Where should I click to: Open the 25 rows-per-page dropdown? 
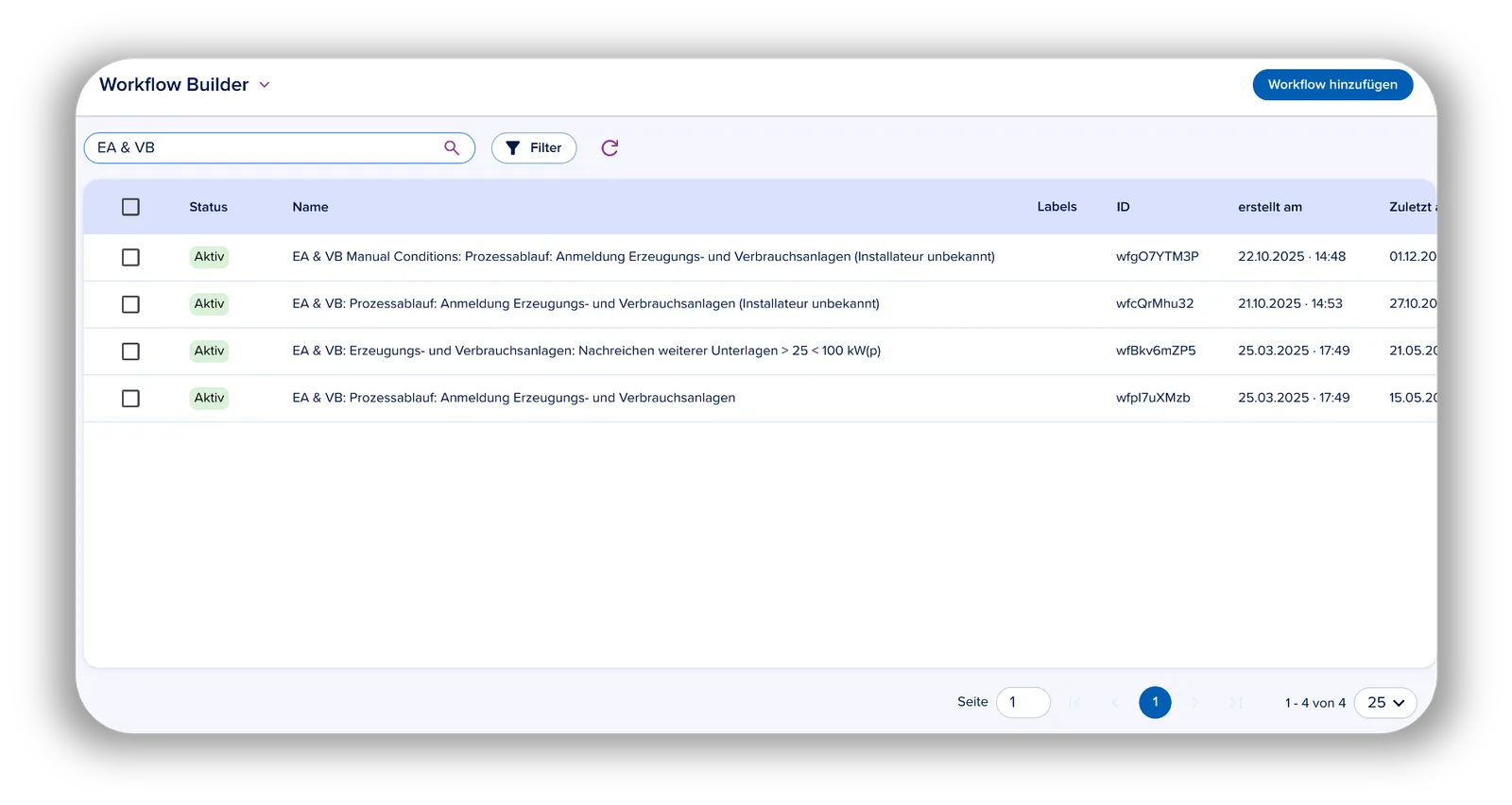tap(1385, 703)
